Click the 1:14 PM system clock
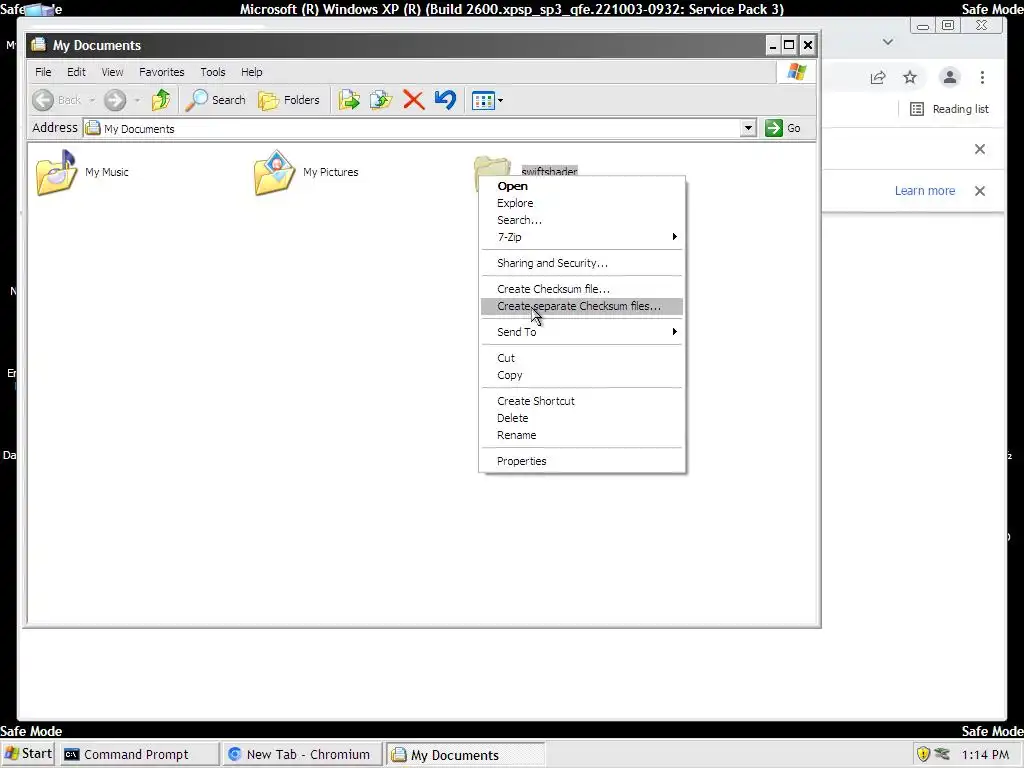The height and width of the screenshot is (768, 1024). pyautogui.click(x=985, y=755)
